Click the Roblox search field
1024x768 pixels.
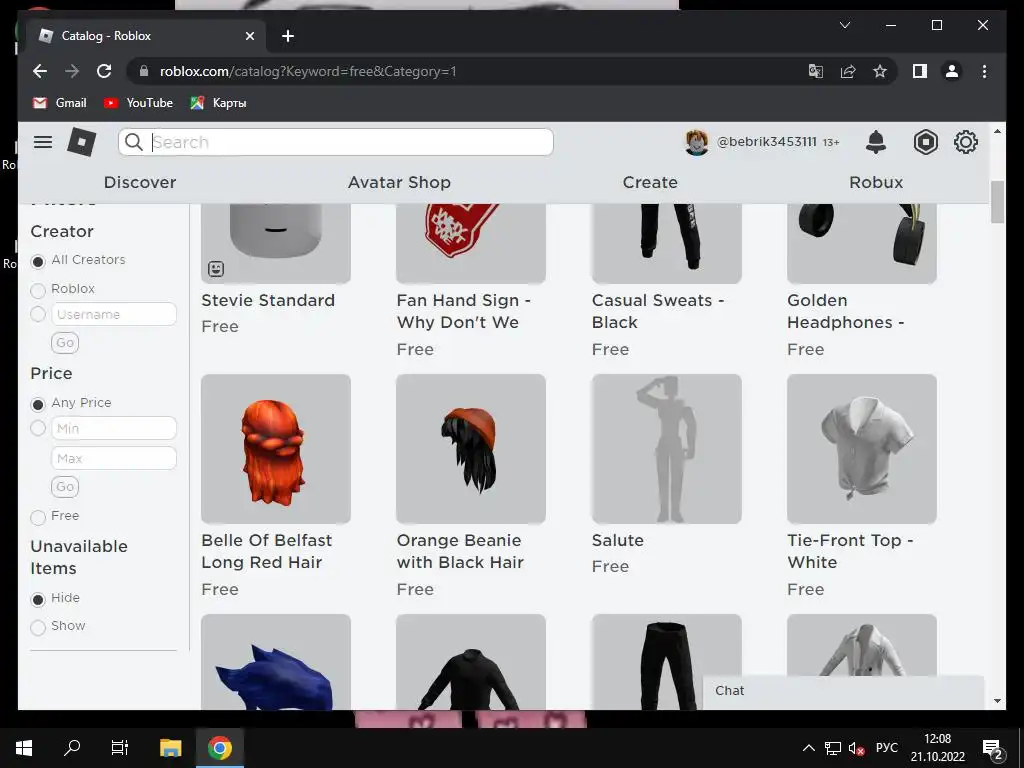pyautogui.click(x=336, y=142)
